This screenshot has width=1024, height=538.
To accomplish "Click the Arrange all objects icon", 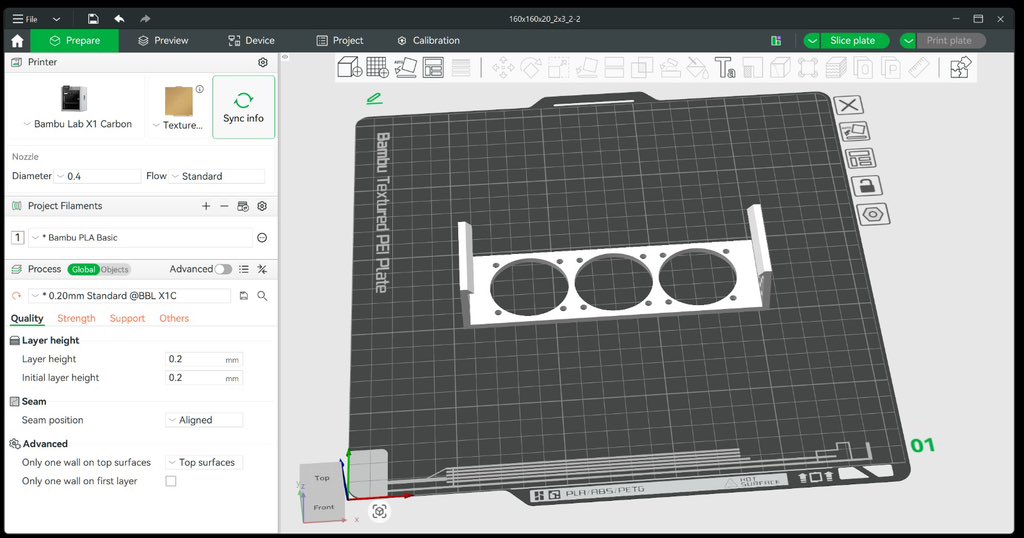I will pyautogui.click(x=433, y=67).
